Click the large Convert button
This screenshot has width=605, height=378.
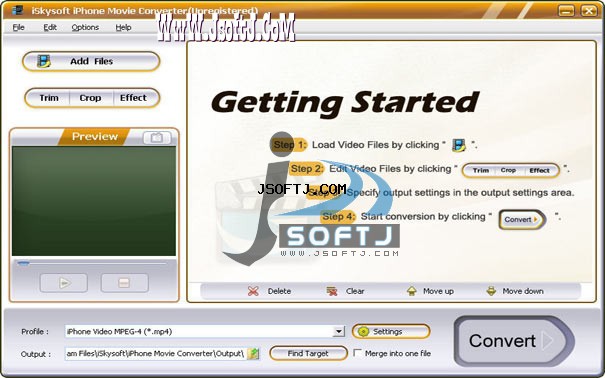pyautogui.click(x=514, y=341)
